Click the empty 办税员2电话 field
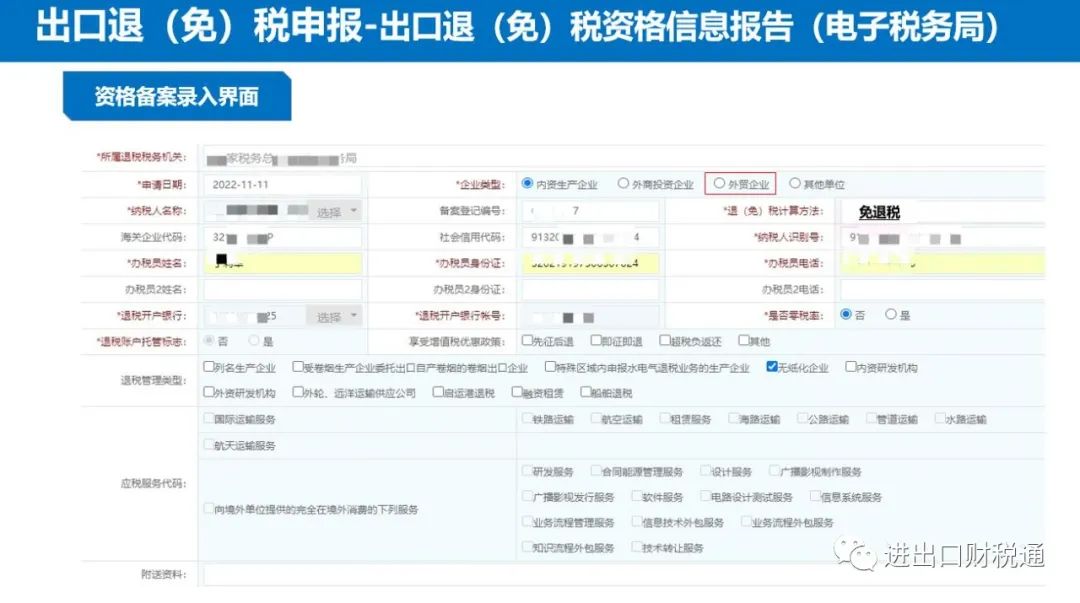This screenshot has height=603, width=1080. (x=942, y=289)
